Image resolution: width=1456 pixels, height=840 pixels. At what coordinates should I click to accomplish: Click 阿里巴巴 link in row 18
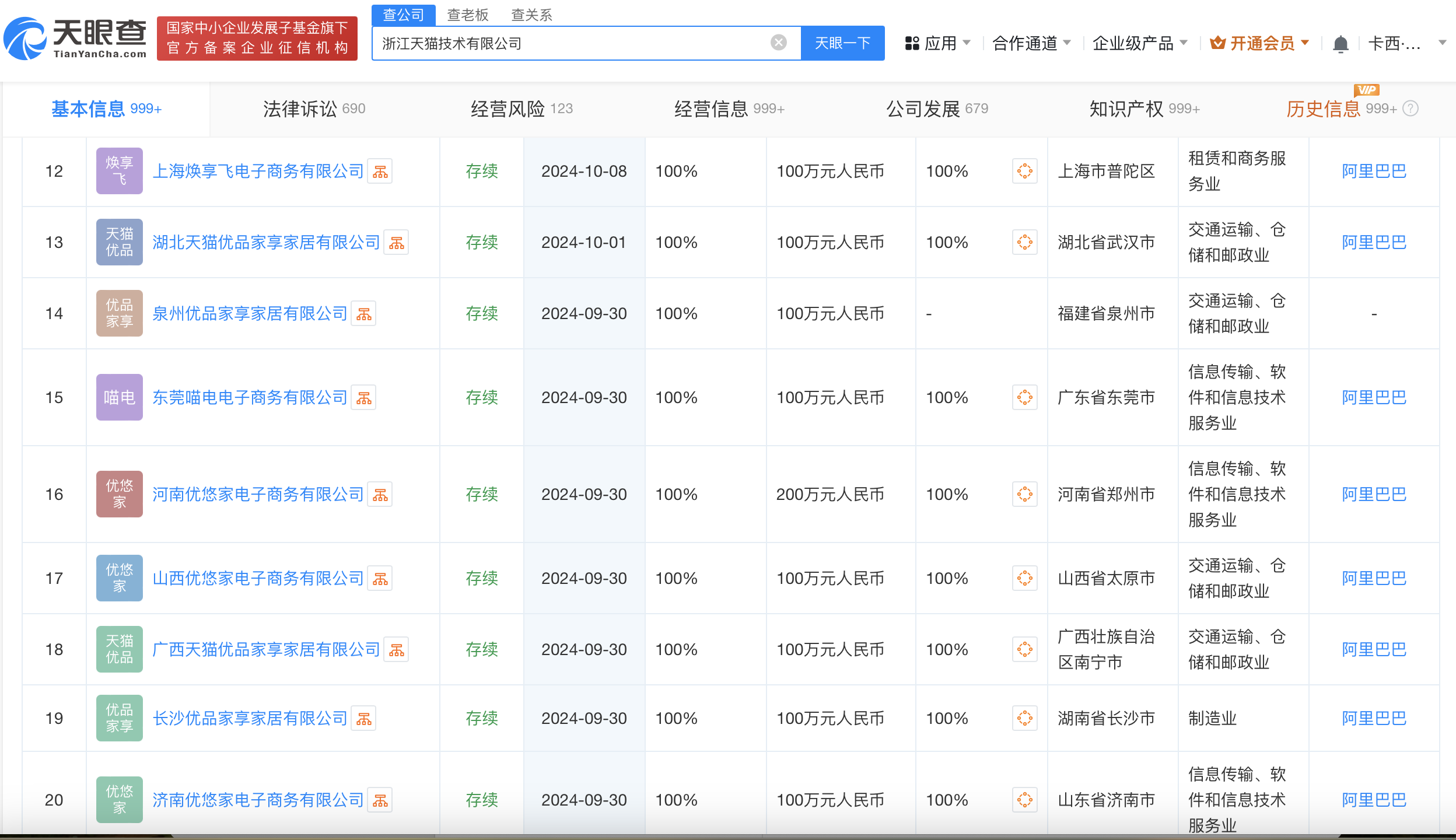[x=1374, y=650]
